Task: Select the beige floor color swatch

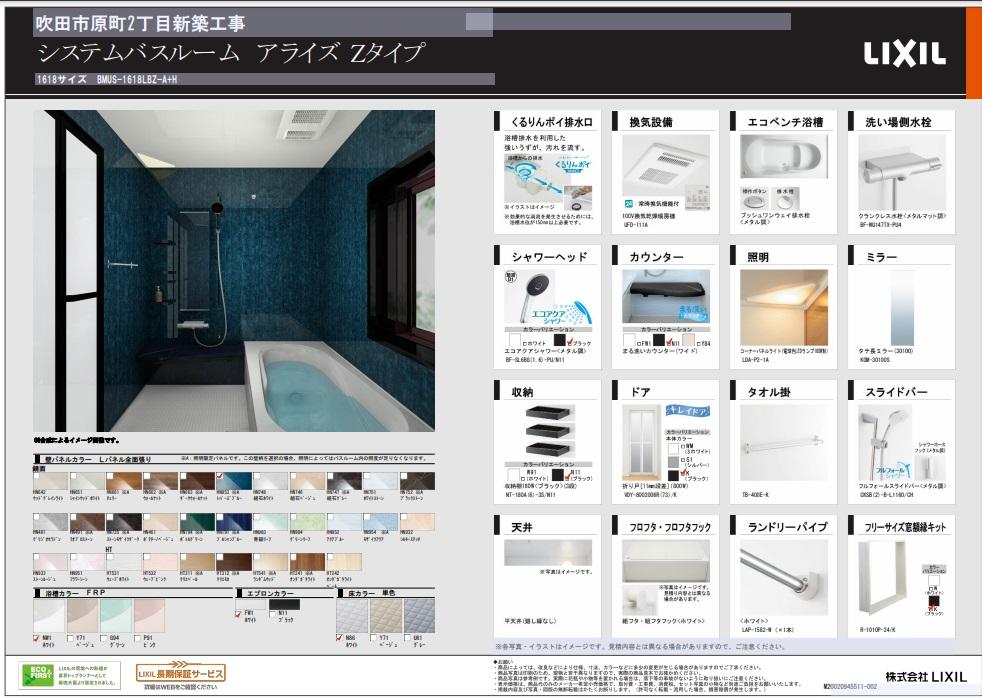Action: (x=386, y=616)
